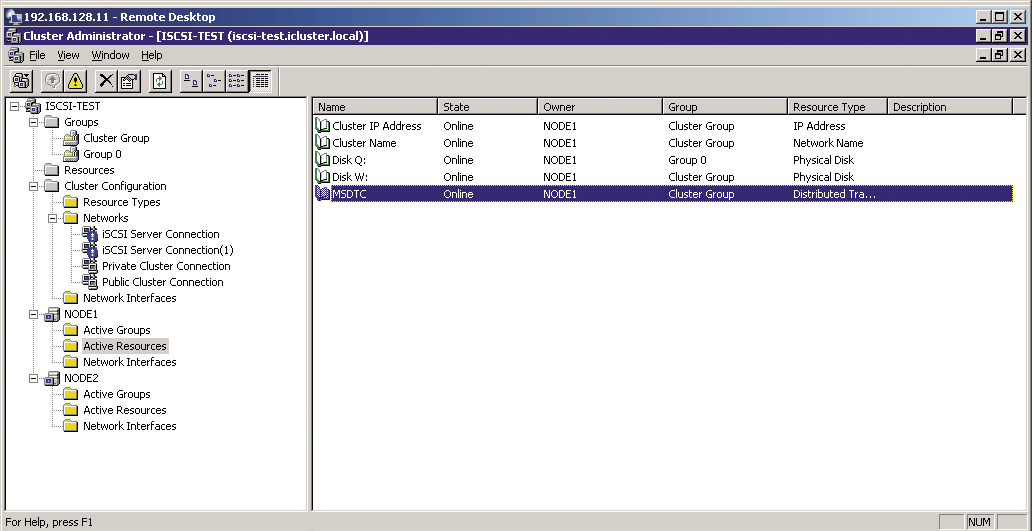Sort the list by Group column header

click(725, 107)
